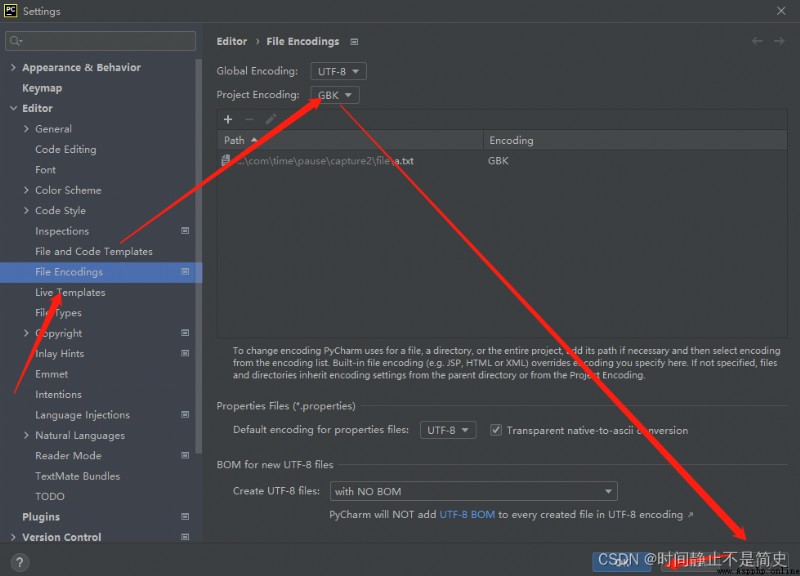Screen dimensions: 800x576
Task: Click the edit pencil icon
Action: coord(270,119)
